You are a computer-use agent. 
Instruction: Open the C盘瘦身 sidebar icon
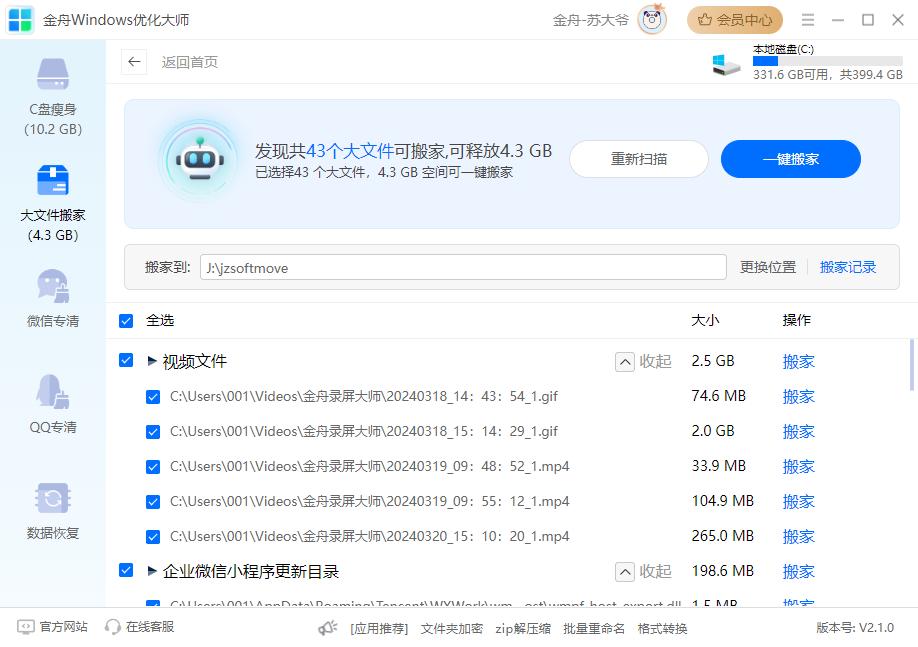pyautogui.click(x=52, y=75)
